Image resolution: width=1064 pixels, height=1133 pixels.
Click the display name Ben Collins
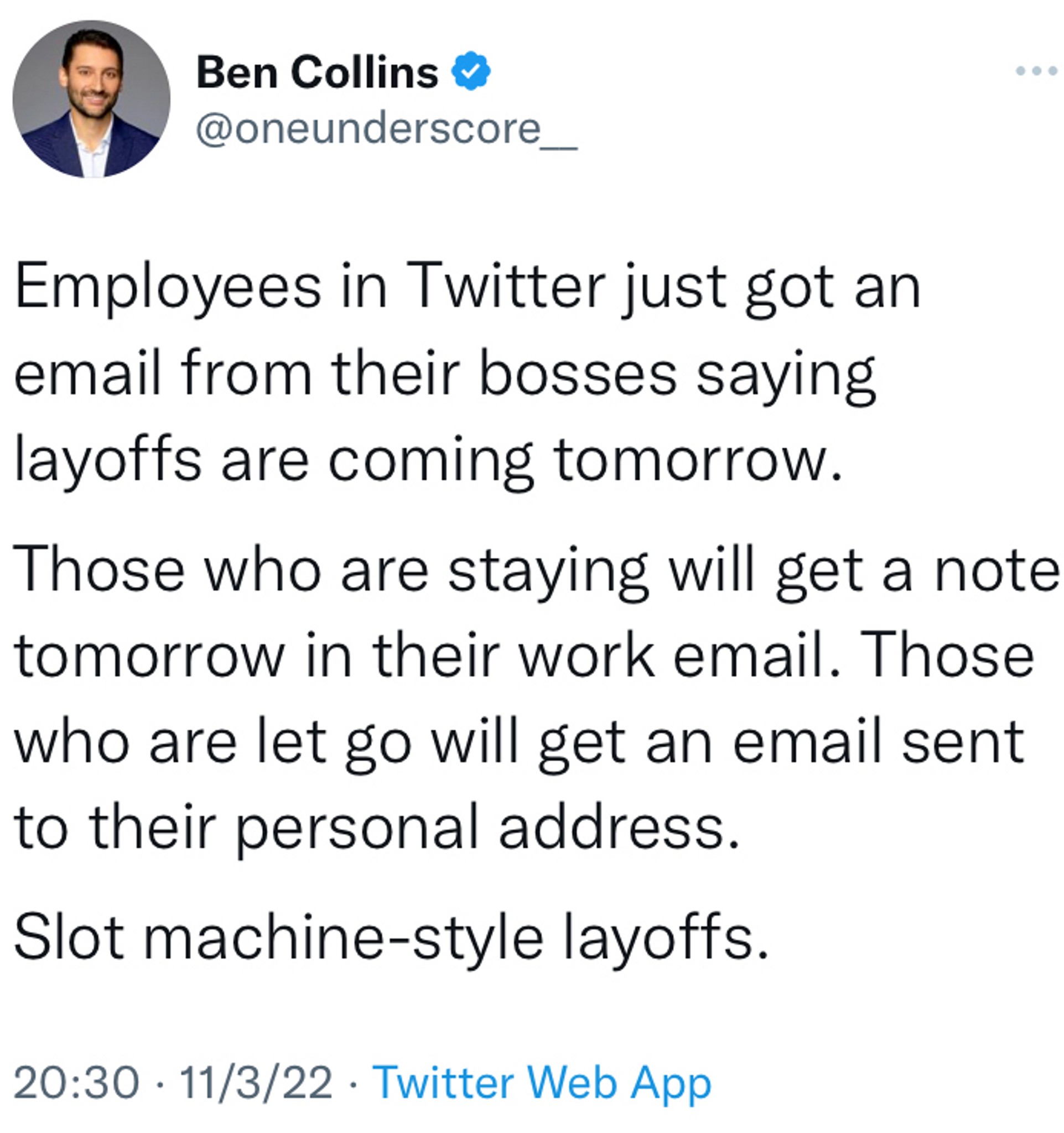(x=318, y=72)
